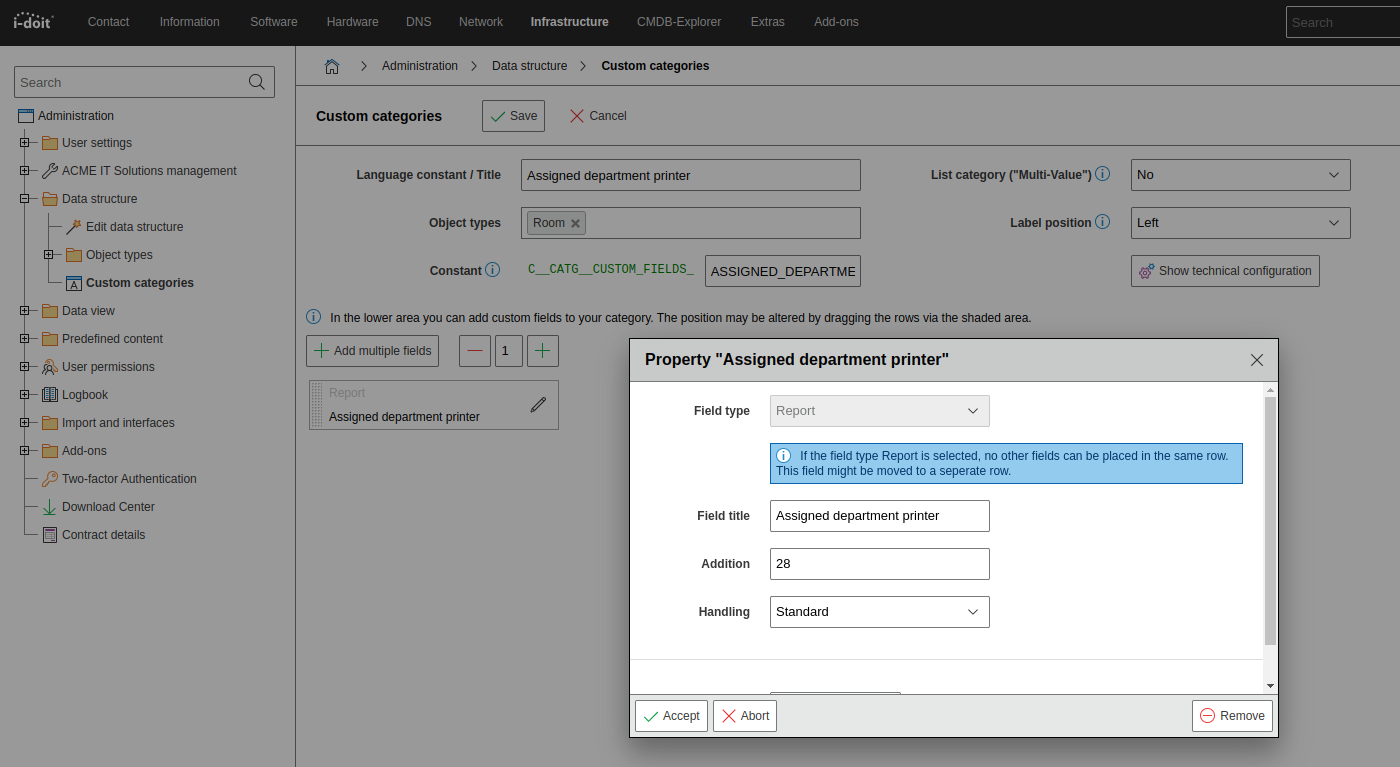Click the green plus field count button

pos(542,351)
